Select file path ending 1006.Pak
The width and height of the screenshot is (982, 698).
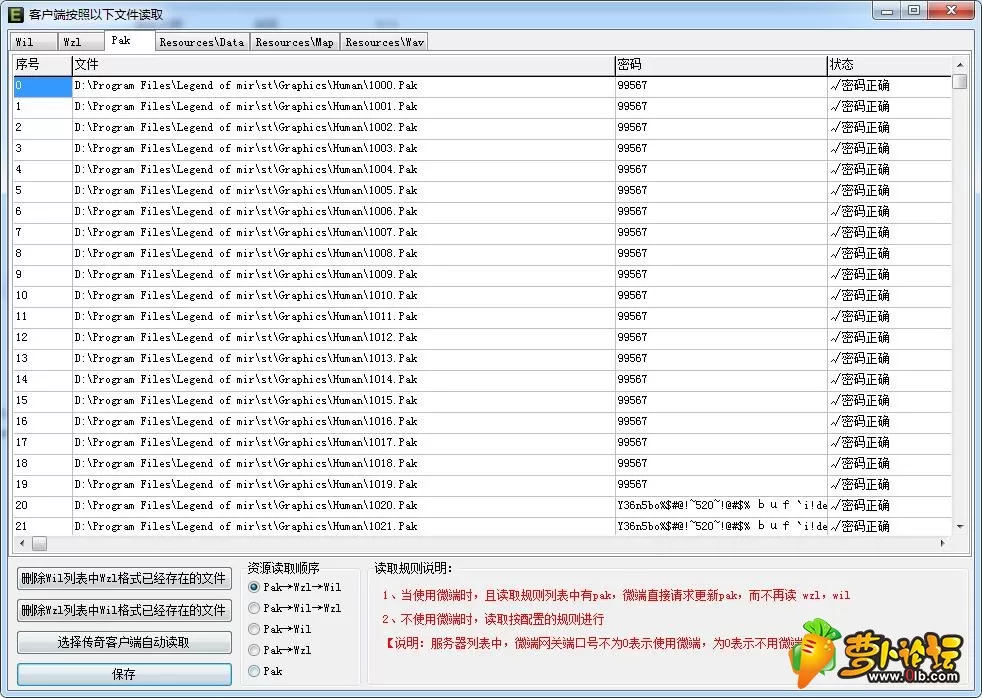(343, 212)
